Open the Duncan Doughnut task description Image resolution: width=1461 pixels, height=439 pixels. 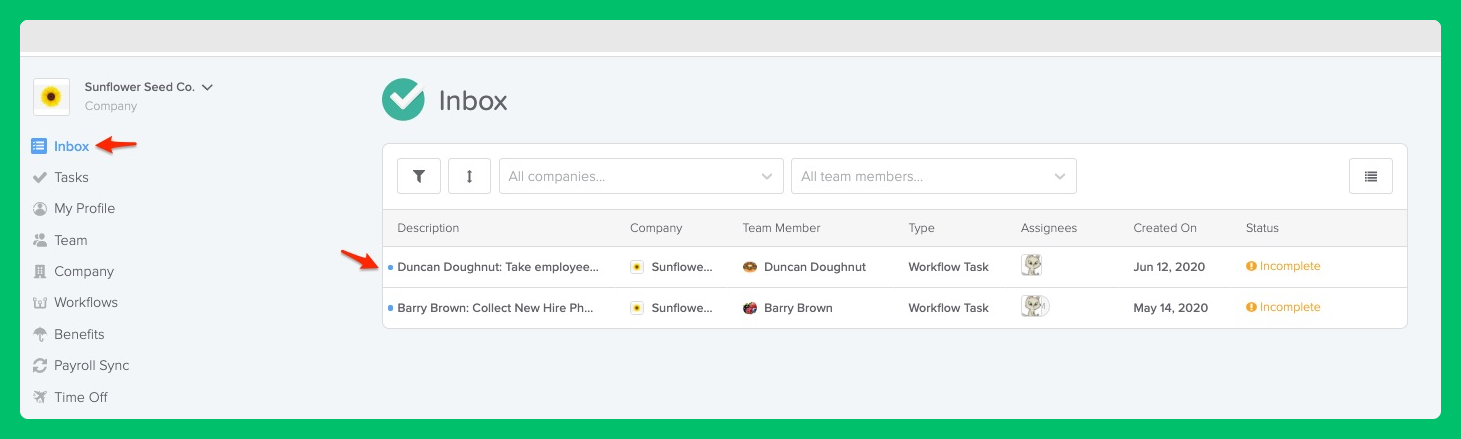coord(498,267)
